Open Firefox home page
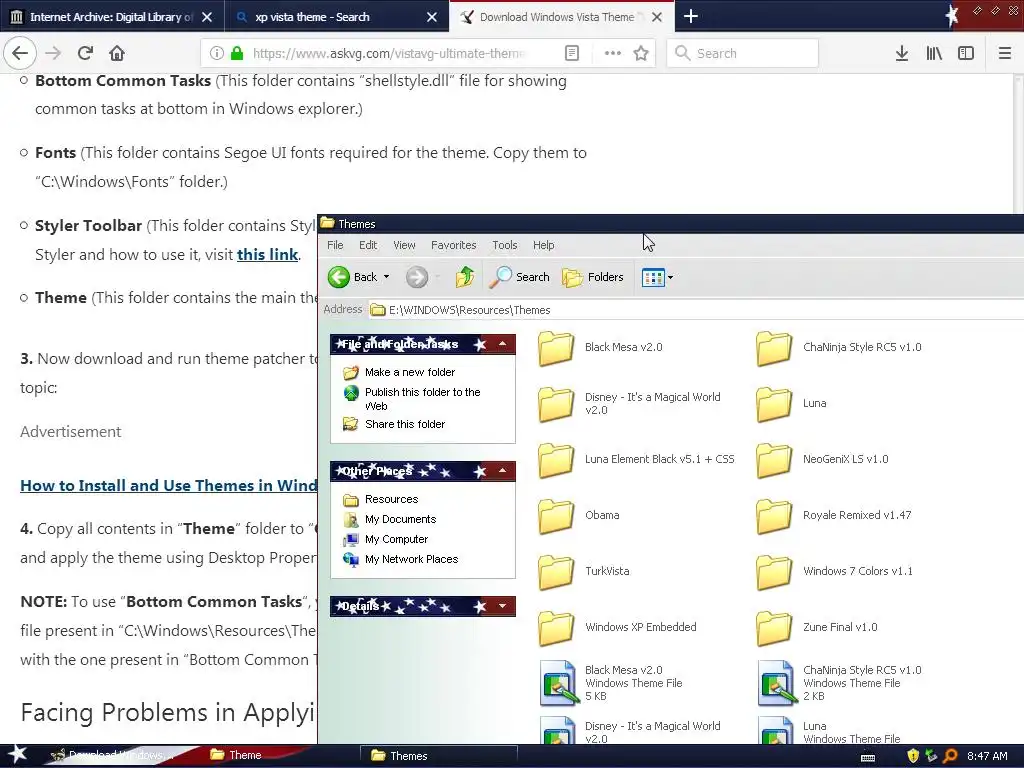This screenshot has width=1024, height=768. point(117,53)
